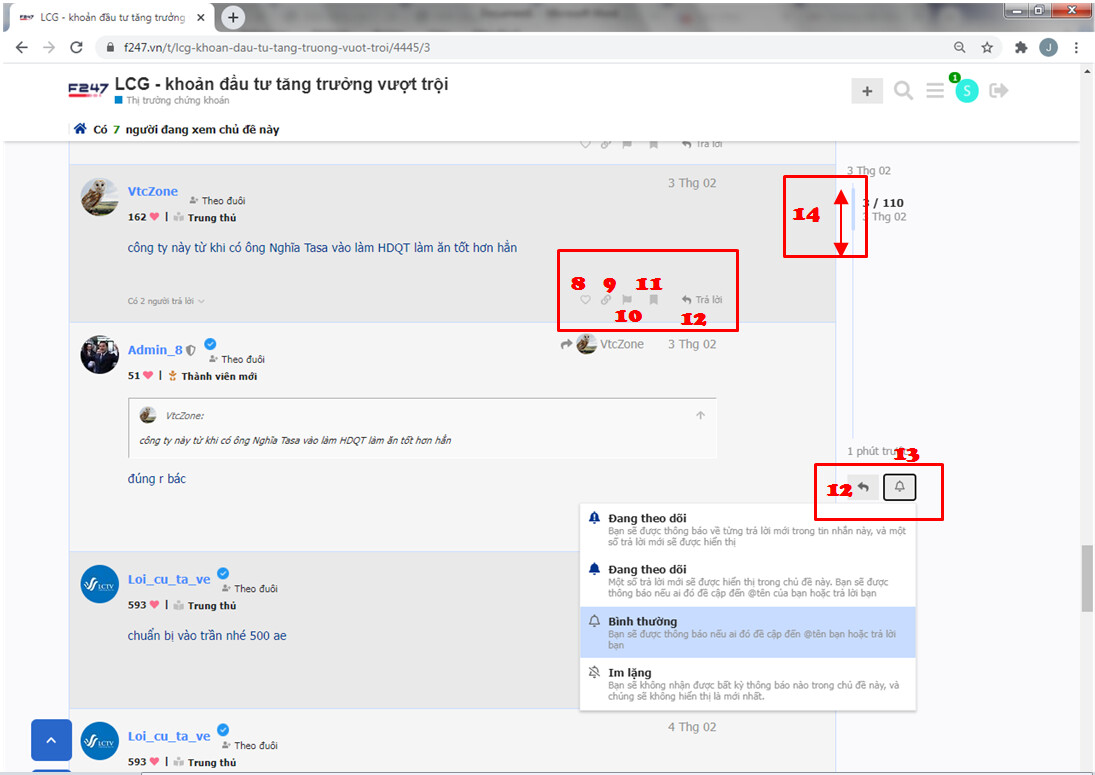Viewport: 1095px width, 775px height.
Task: Follow Loi_cu_ta_ve on 4 Thg 02 post
Action: pyautogui.click(x=249, y=745)
